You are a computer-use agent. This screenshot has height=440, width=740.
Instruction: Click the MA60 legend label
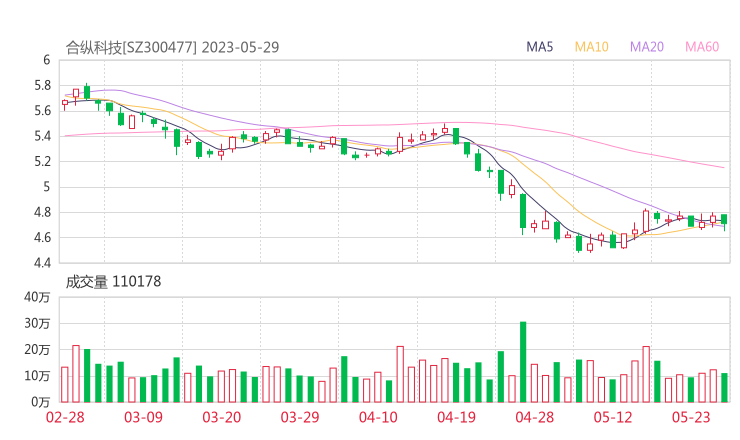[x=702, y=47]
